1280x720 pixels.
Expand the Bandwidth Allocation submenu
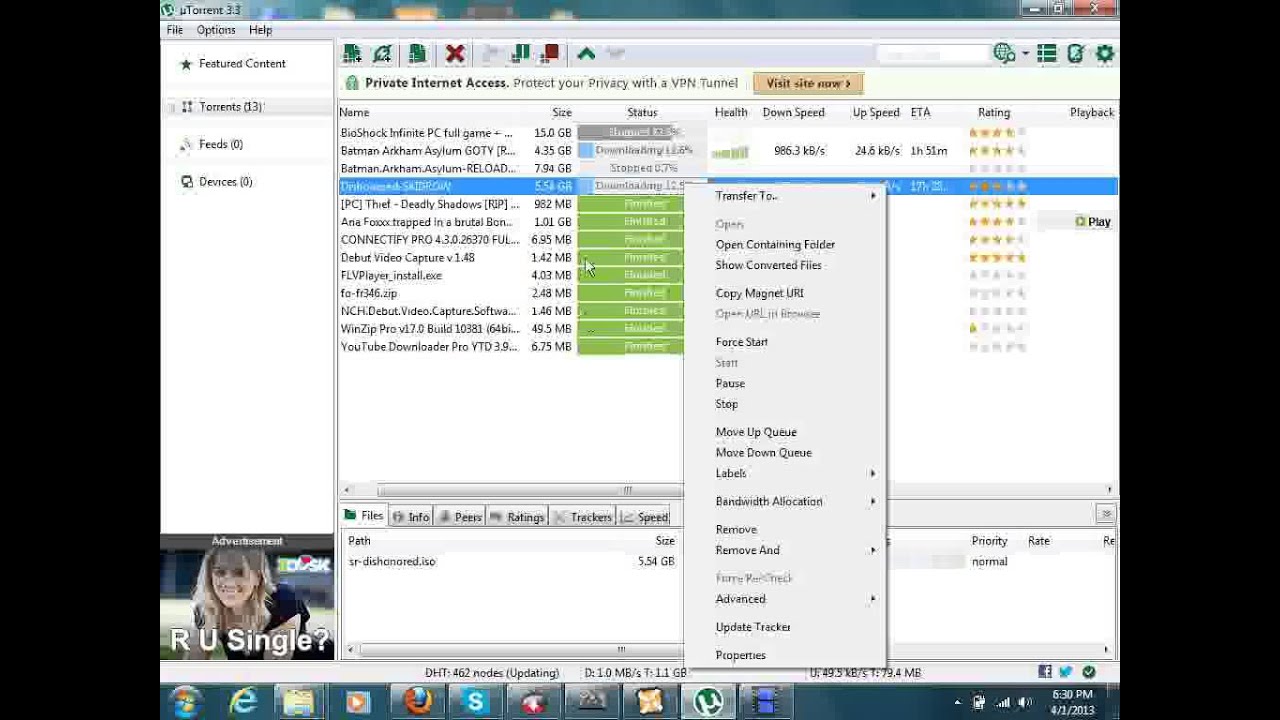786,502
